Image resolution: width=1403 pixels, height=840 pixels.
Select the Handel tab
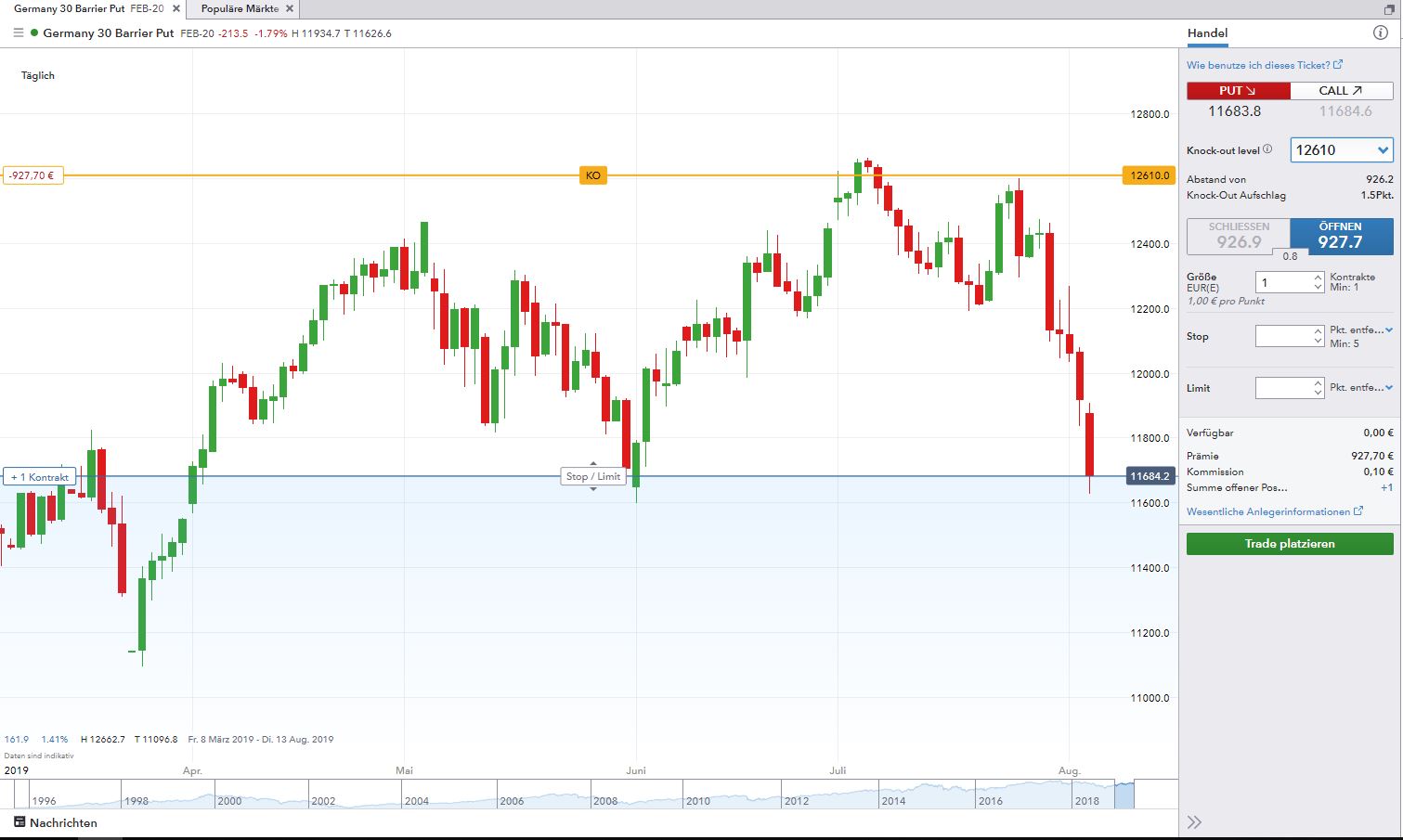[x=1207, y=33]
